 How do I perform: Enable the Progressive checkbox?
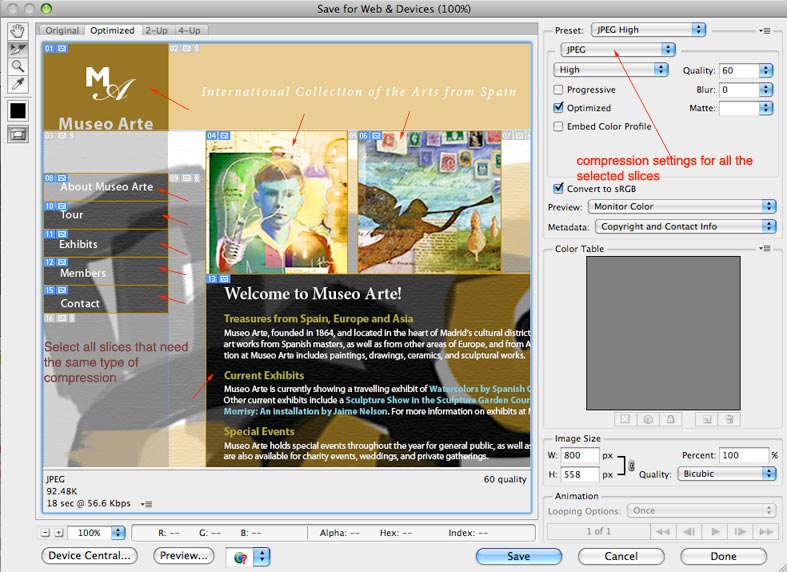tap(559, 90)
